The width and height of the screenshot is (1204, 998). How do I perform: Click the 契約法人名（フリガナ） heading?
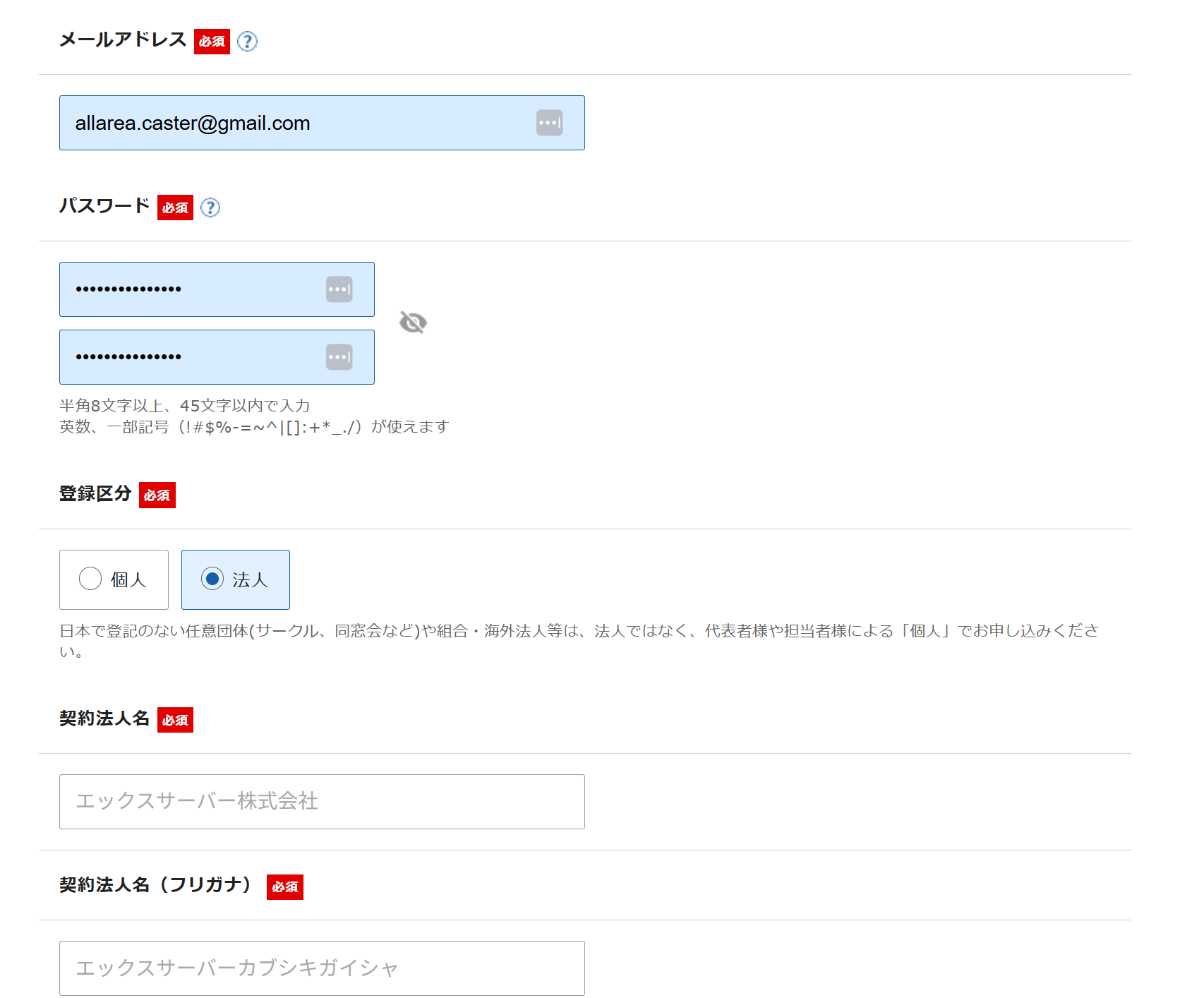tap(155, 884)
